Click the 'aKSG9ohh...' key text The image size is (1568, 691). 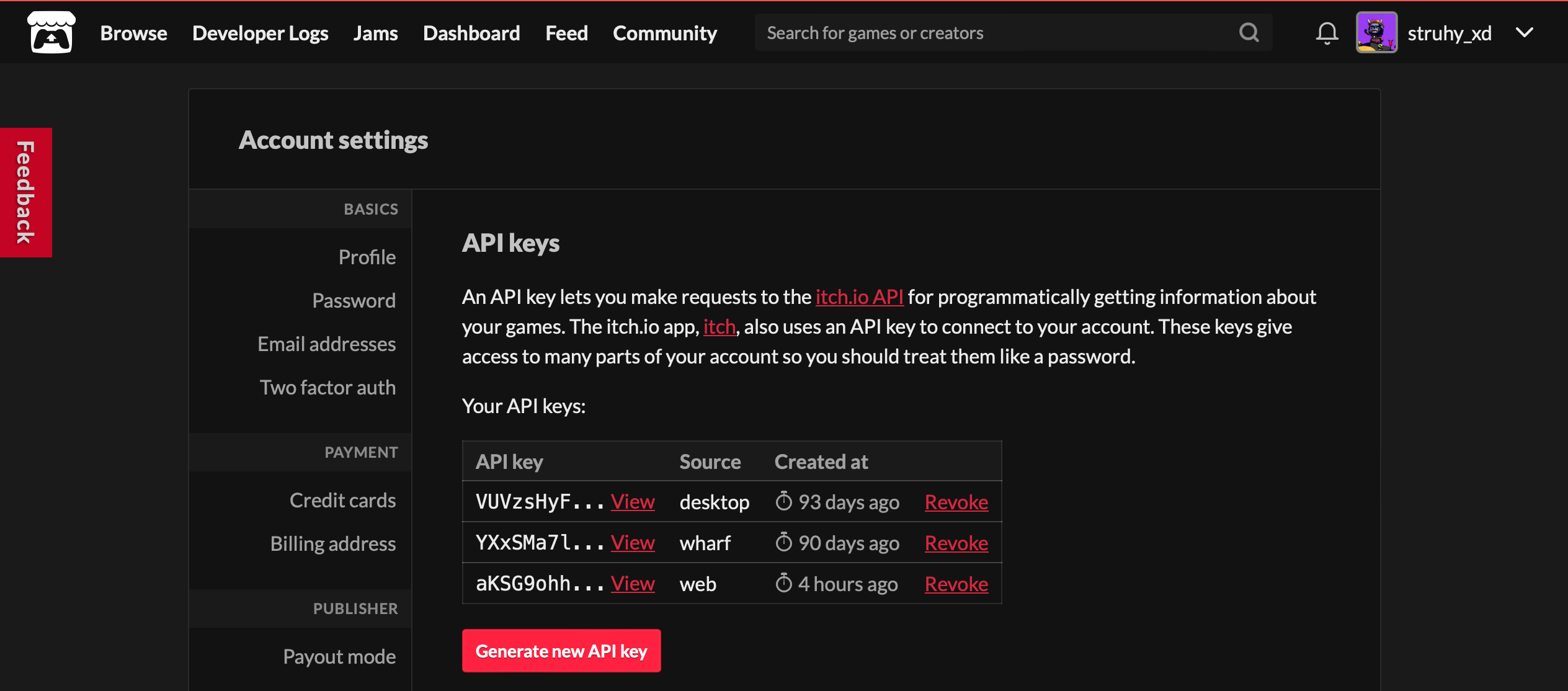click(540, 583)
